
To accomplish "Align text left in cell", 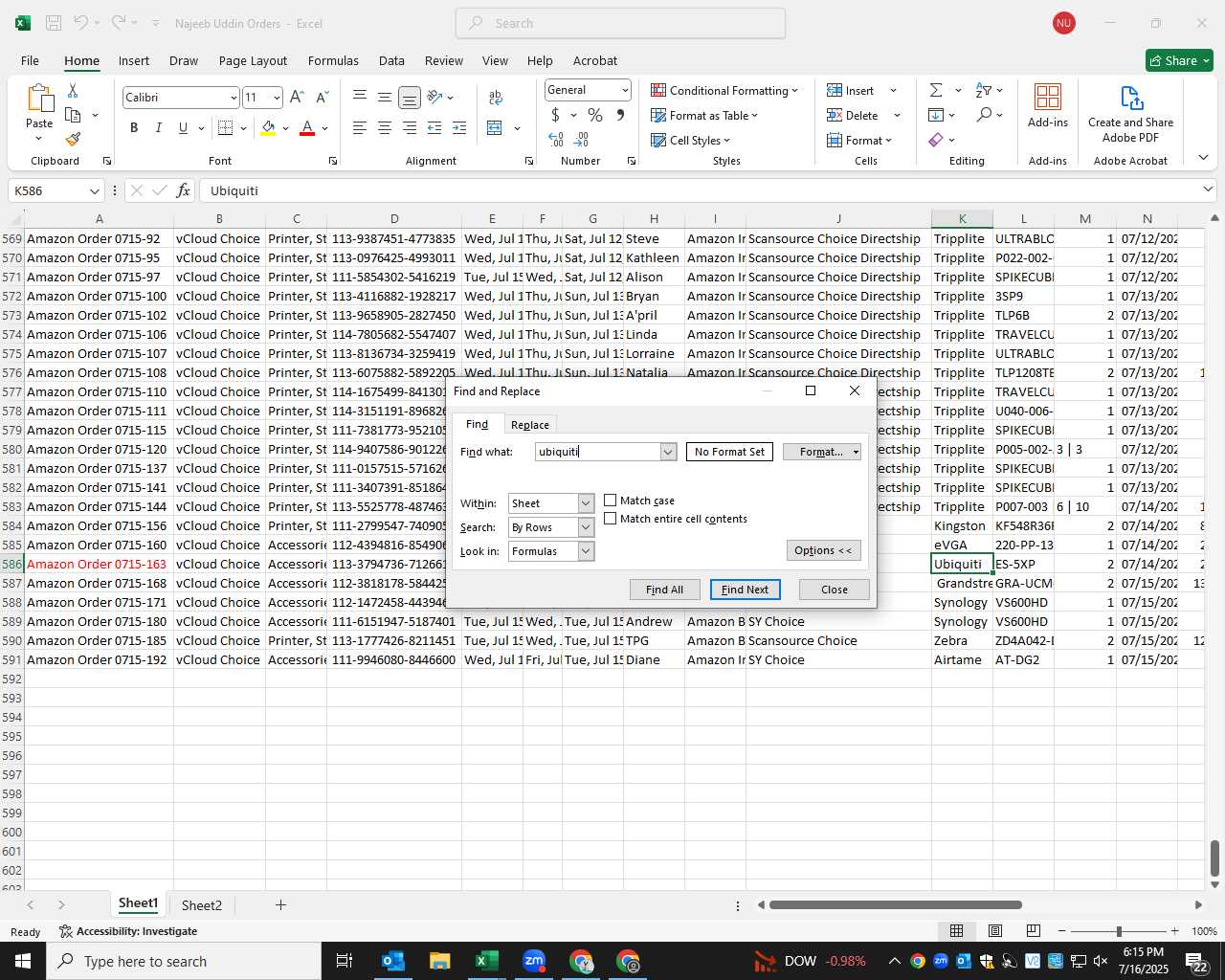I will point(360,127).
